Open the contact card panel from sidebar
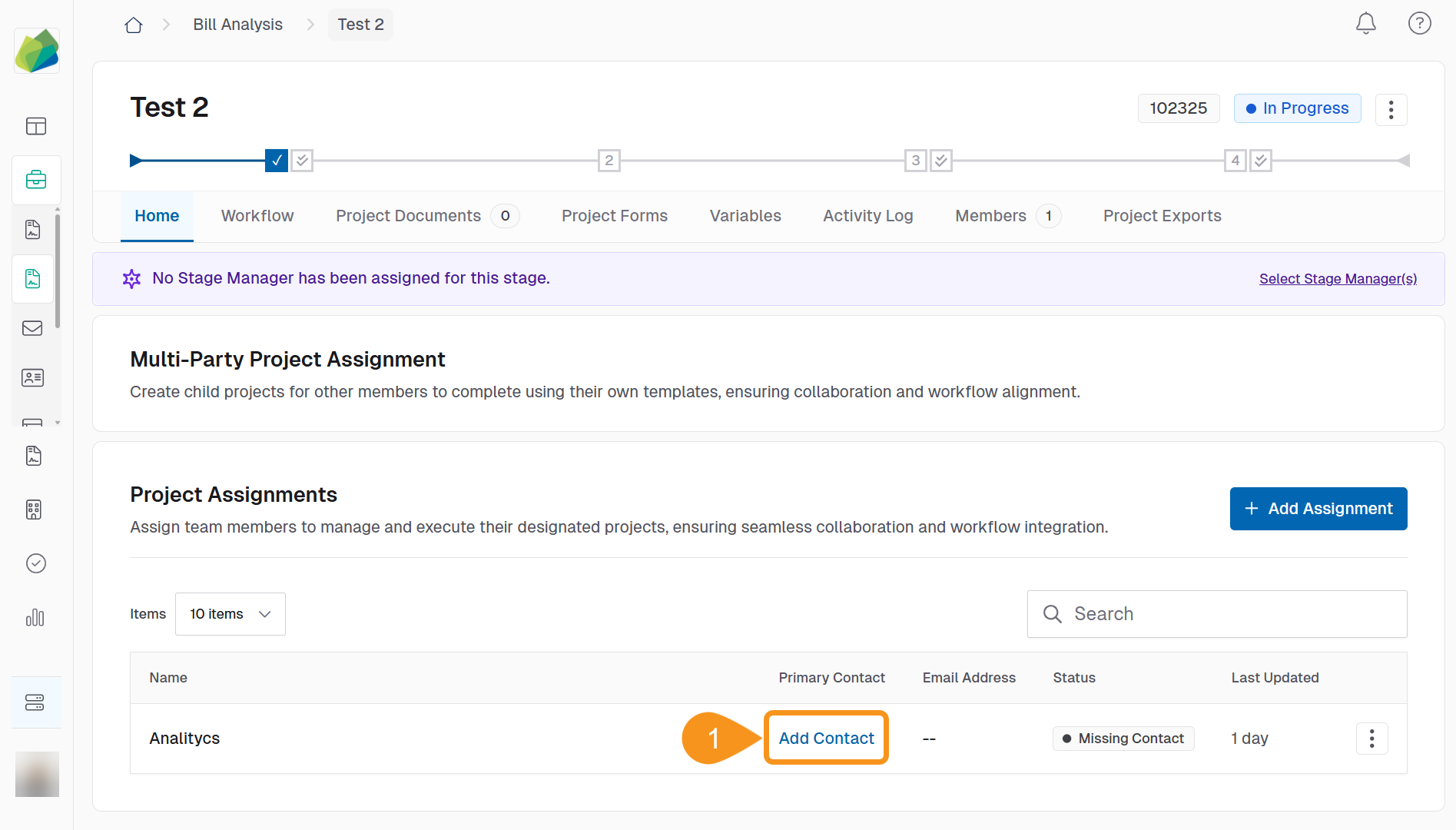The width and height of the screenshot is (1456, 830). [36, 377]
